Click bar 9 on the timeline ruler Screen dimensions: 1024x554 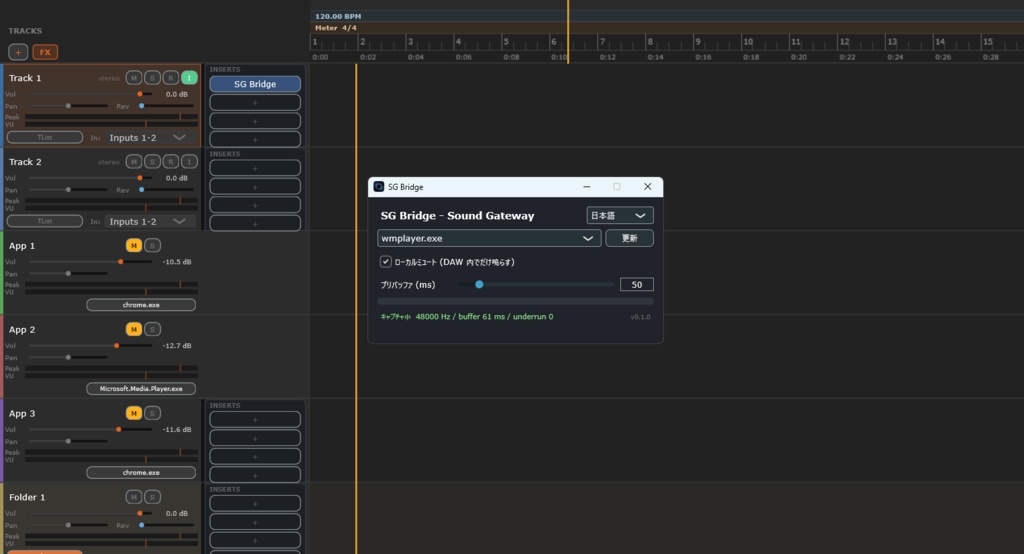698,42
